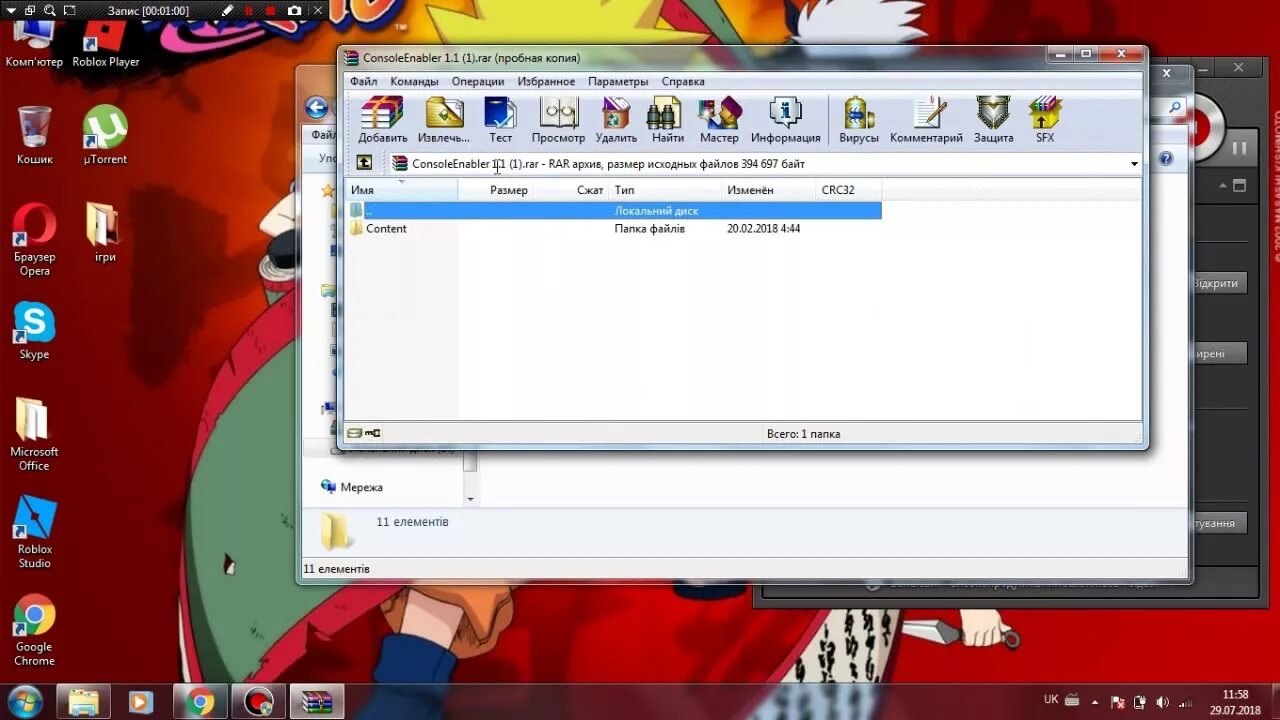Viewport: 1280px width, 720px height.
Task: Open the Операции menu
Action: (478, 81)
